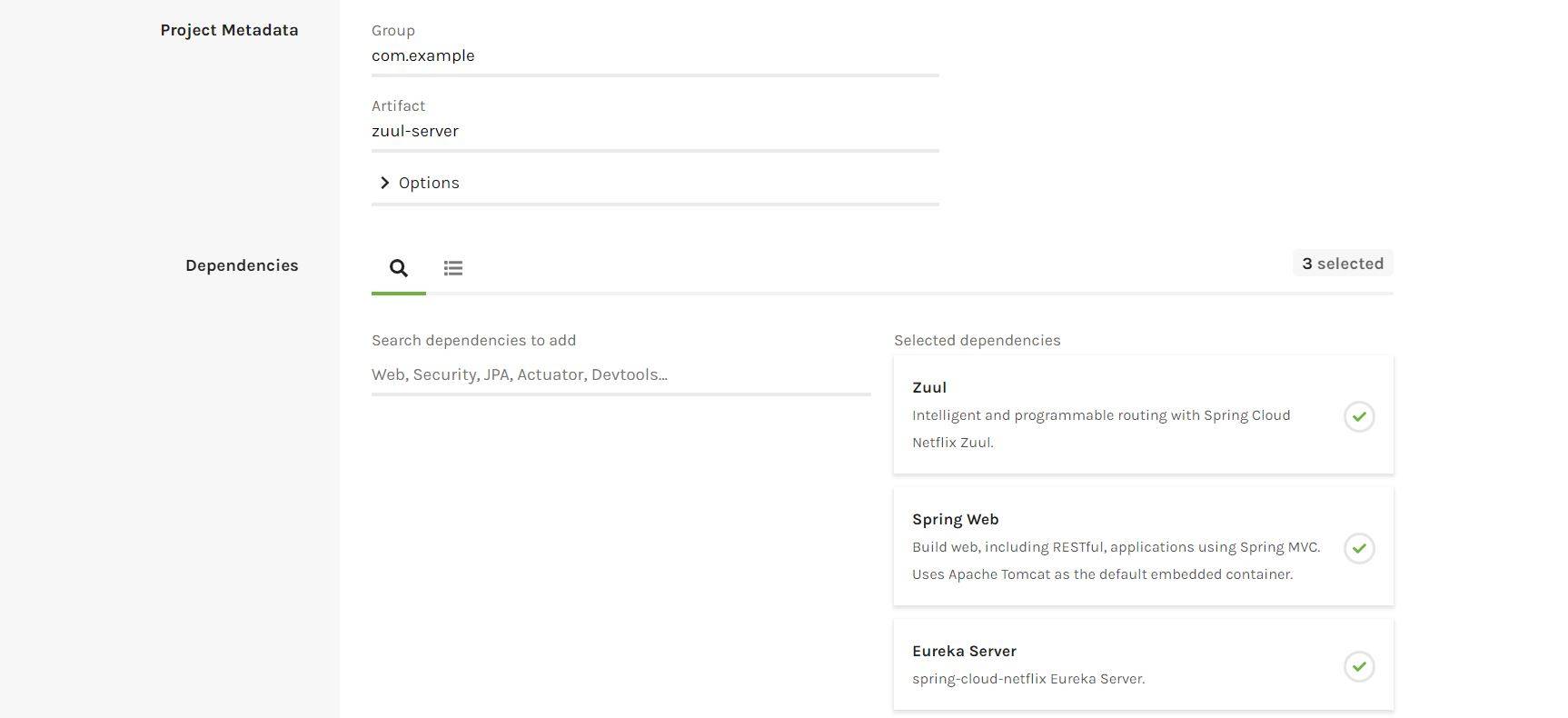The width and height of the screenshot is (1568, 718).
Task: Click the Dependencies section heading
Action: click(242, 265)
